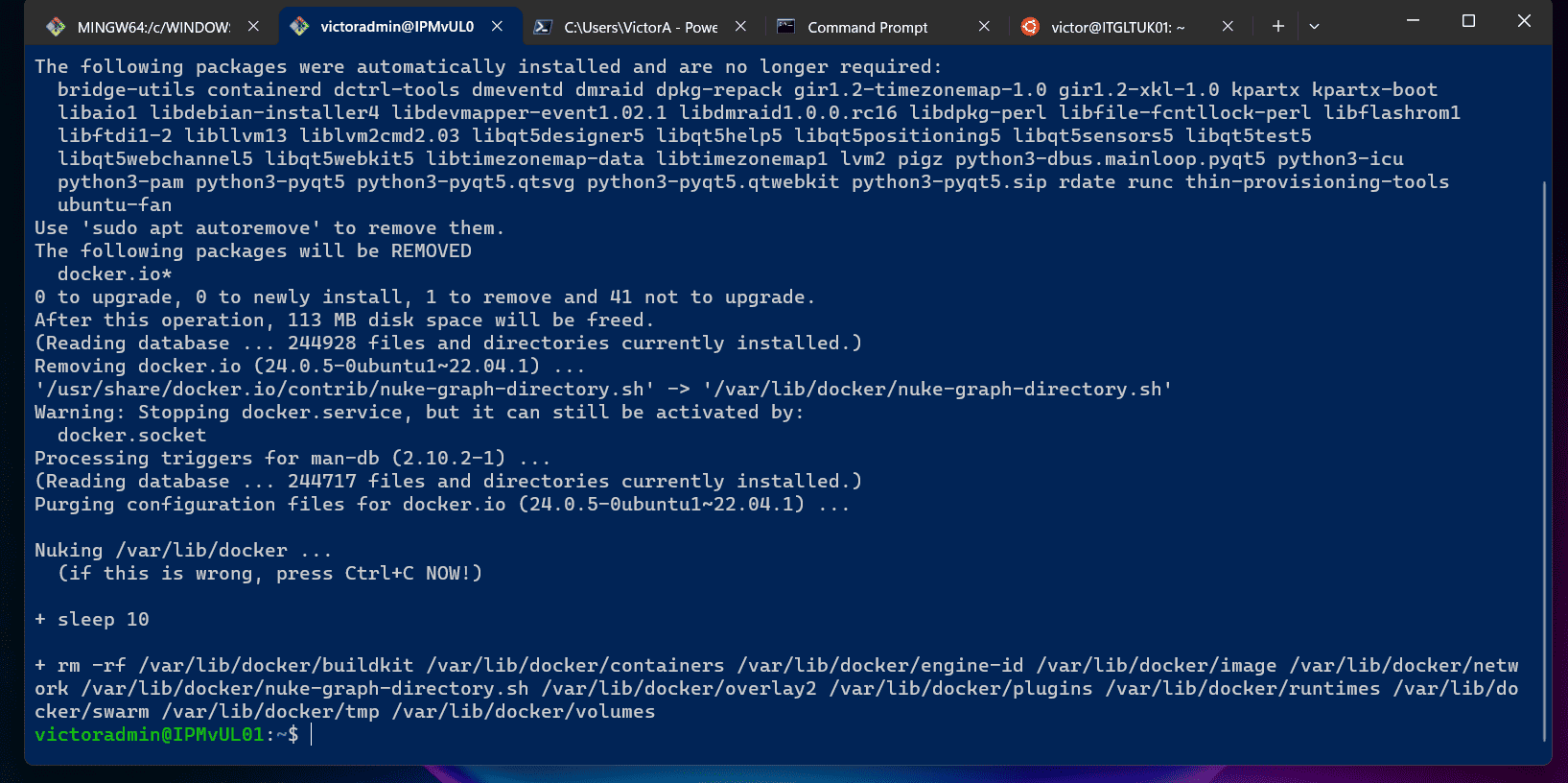Click 'ubuntu-fan' package name
The width and height of the screenshot is (1568, 783).
click(x=115, y=204)
